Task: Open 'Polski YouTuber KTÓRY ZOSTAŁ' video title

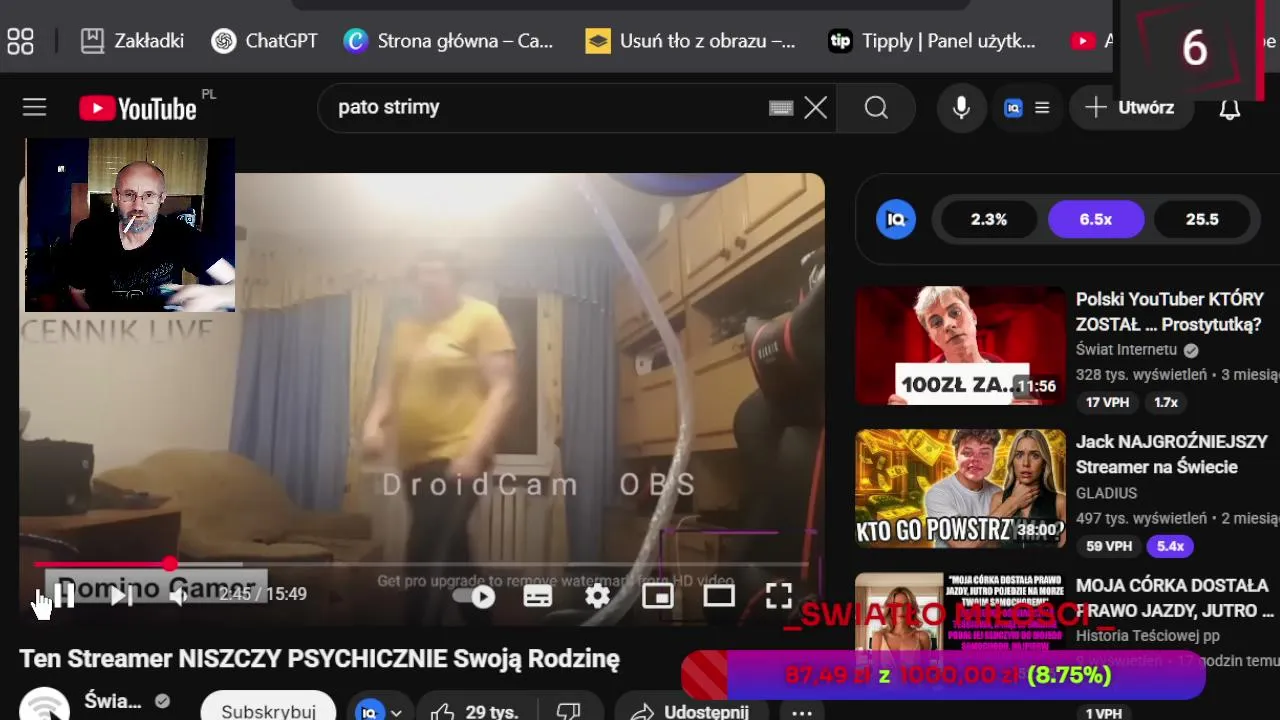Action: click(x=1170, y=312)
